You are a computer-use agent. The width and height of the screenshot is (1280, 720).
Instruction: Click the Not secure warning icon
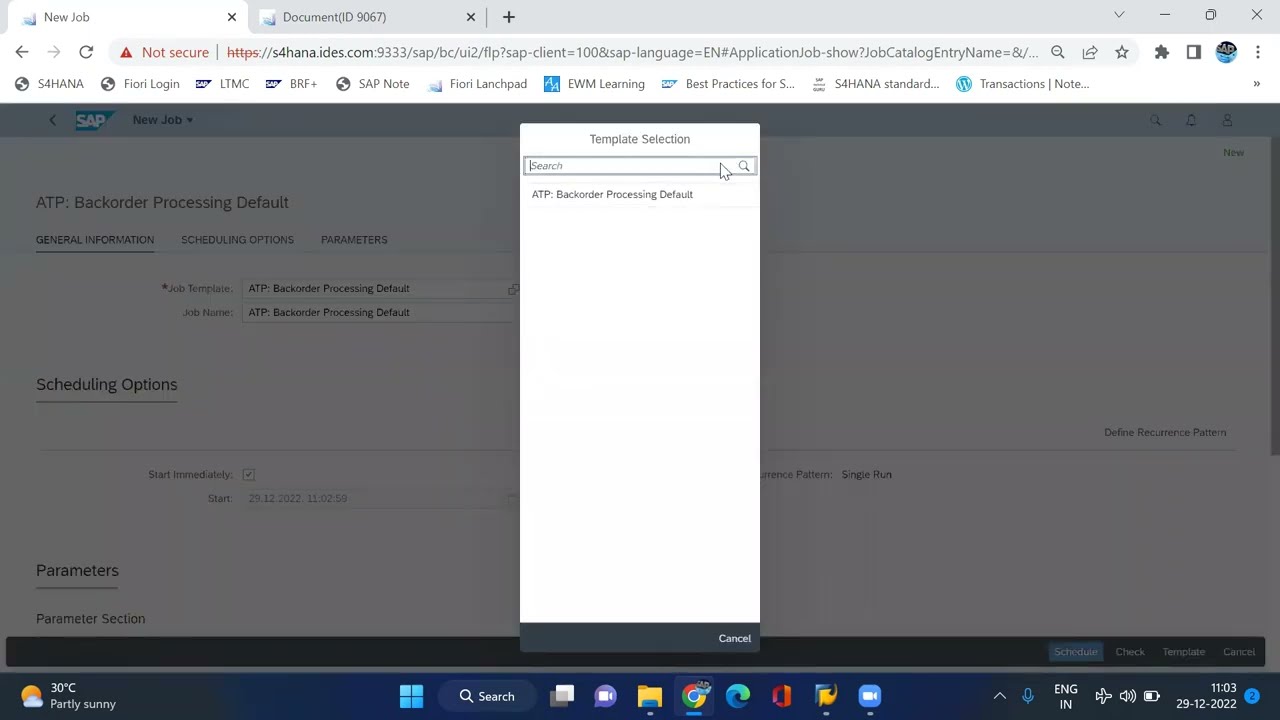[x=126, y=52]
